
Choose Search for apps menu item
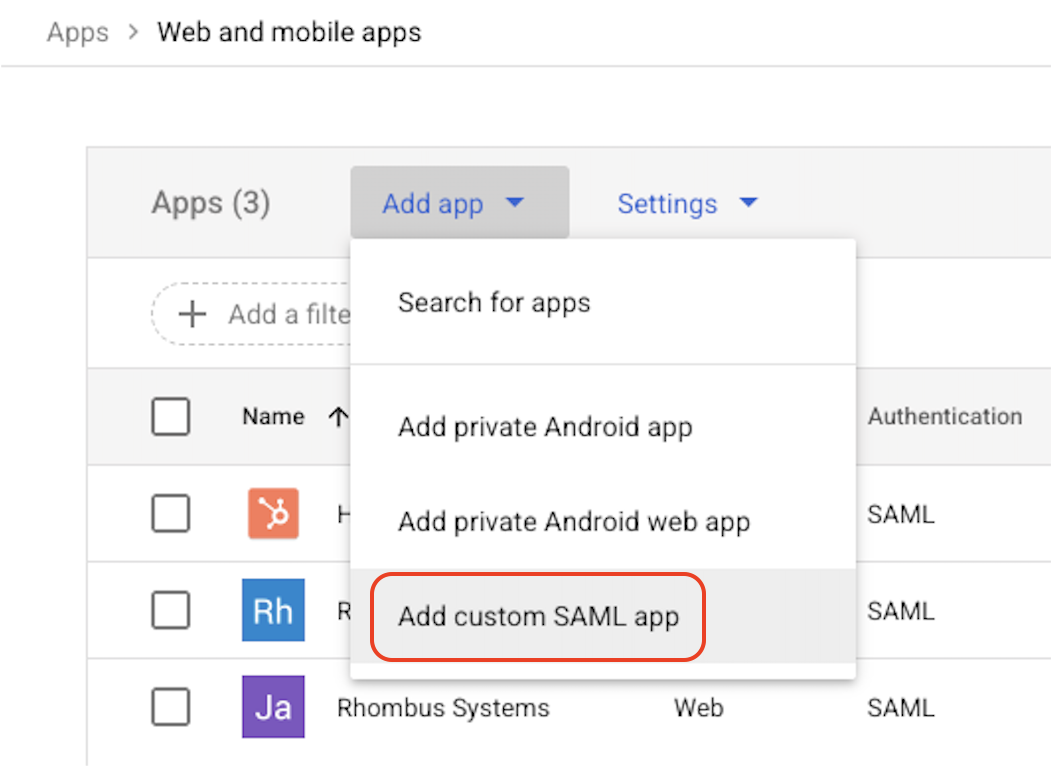coord(603,302)
